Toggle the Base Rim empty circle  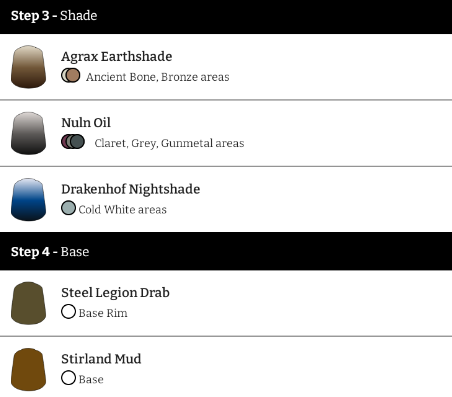pos(68,312)
